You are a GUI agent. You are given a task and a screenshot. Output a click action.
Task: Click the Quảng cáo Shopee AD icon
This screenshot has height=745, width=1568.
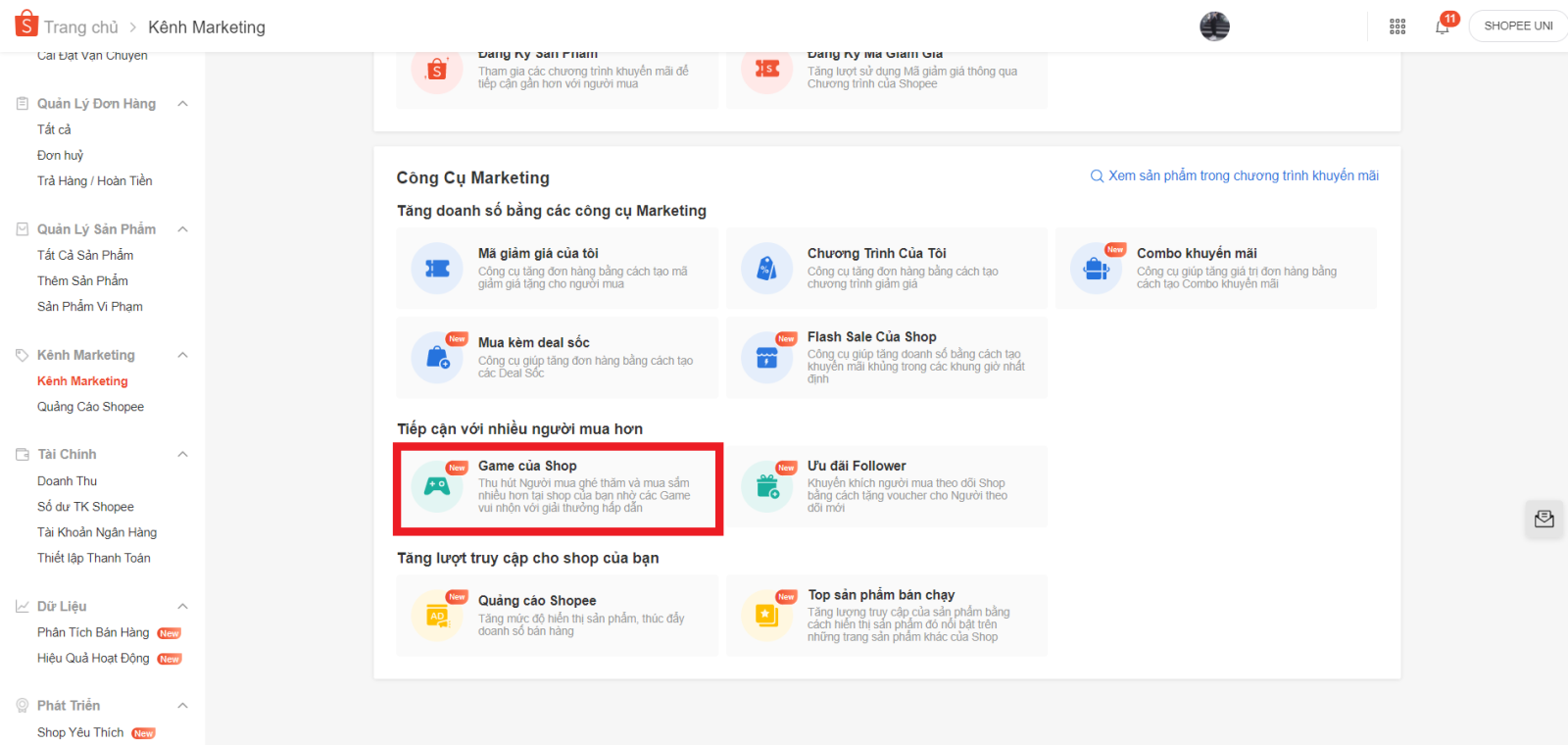coord(437,617)
